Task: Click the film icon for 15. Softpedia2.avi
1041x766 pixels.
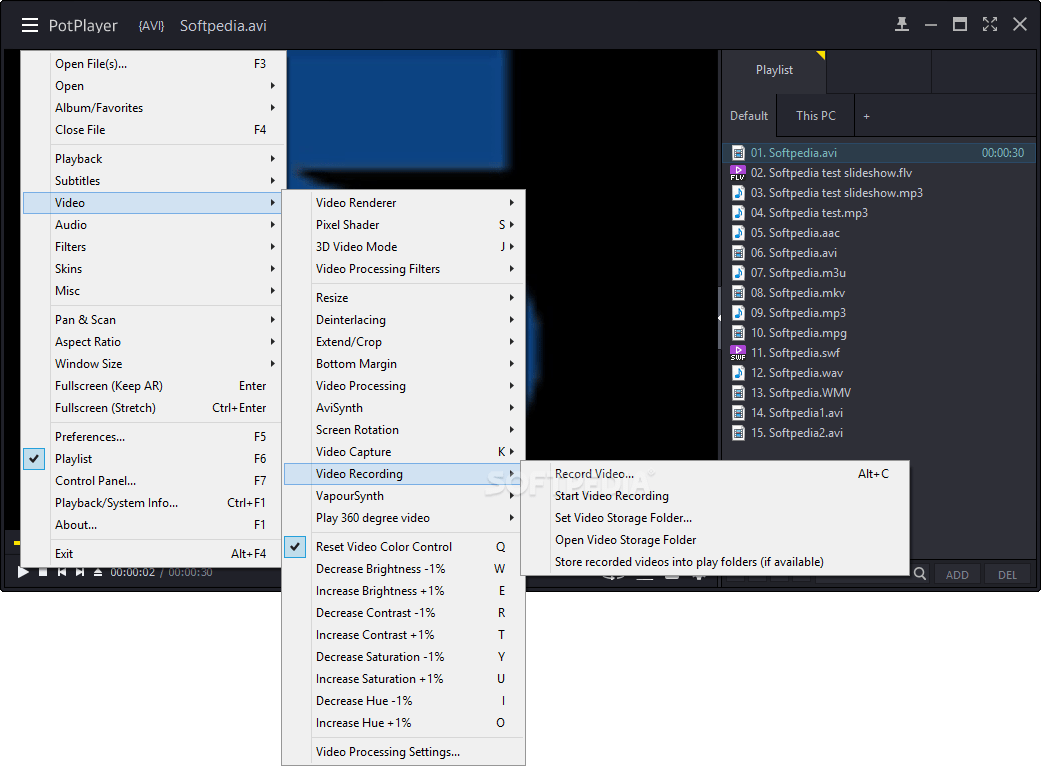Action: 738,433
